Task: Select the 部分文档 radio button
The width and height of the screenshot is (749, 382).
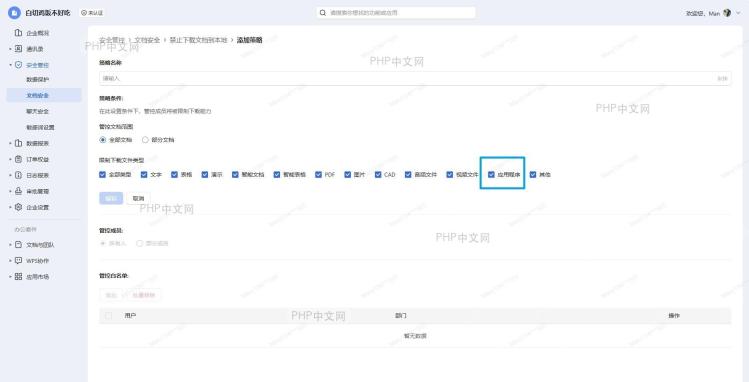Action: click(145, 140)
